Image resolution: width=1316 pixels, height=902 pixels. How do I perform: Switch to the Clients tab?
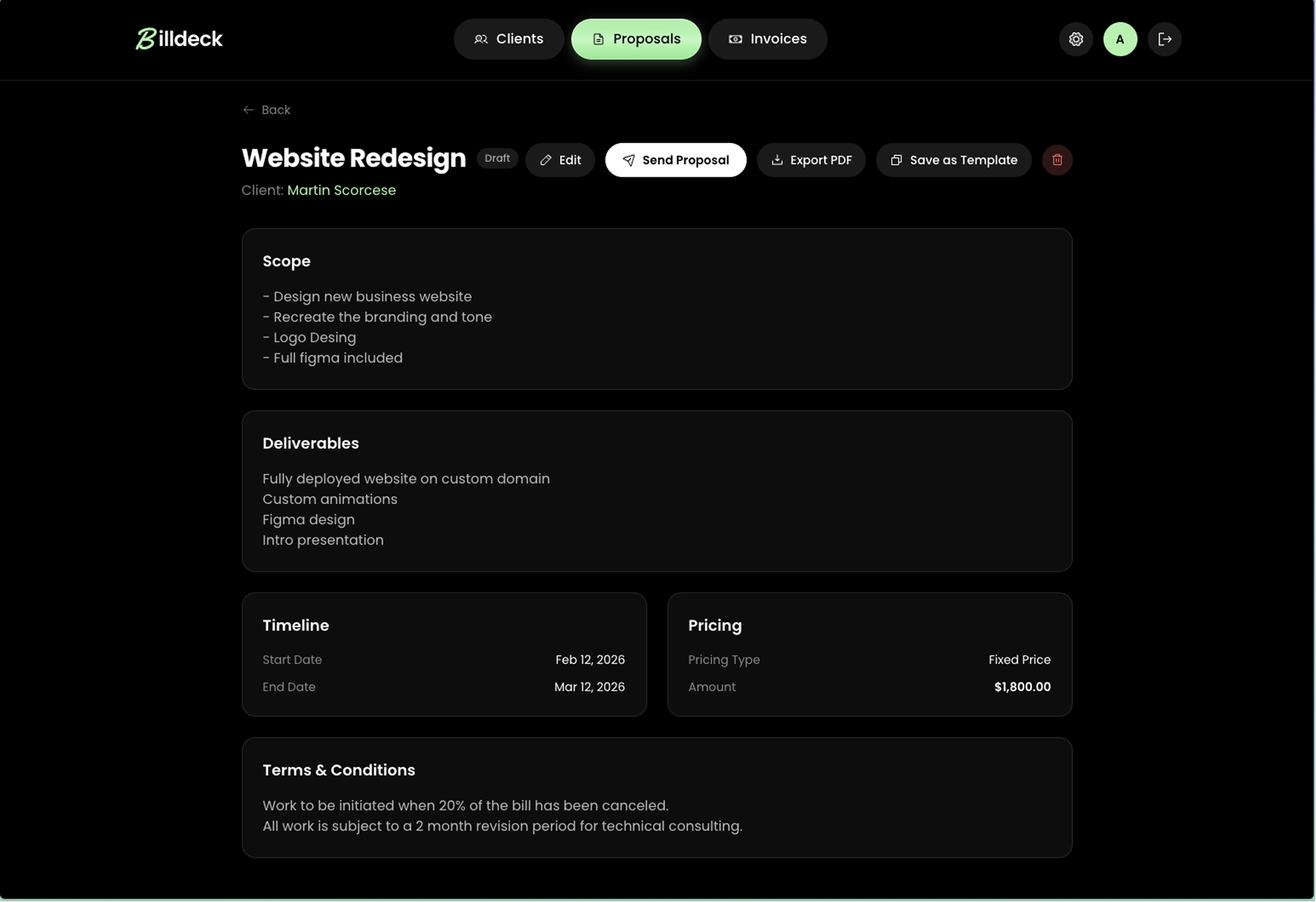[x=508, y=39]
